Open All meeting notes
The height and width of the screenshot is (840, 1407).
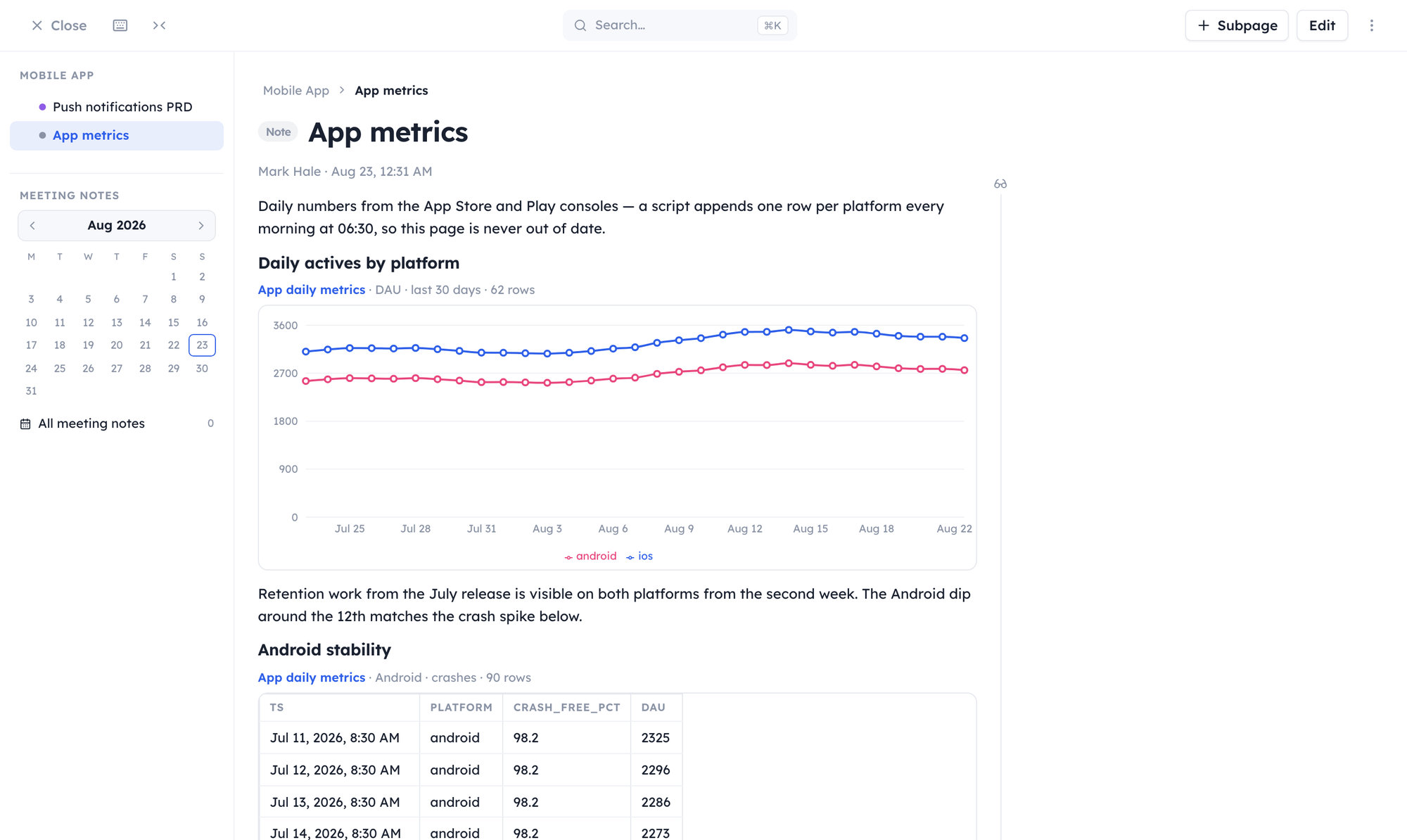click(x=117, y=424)
